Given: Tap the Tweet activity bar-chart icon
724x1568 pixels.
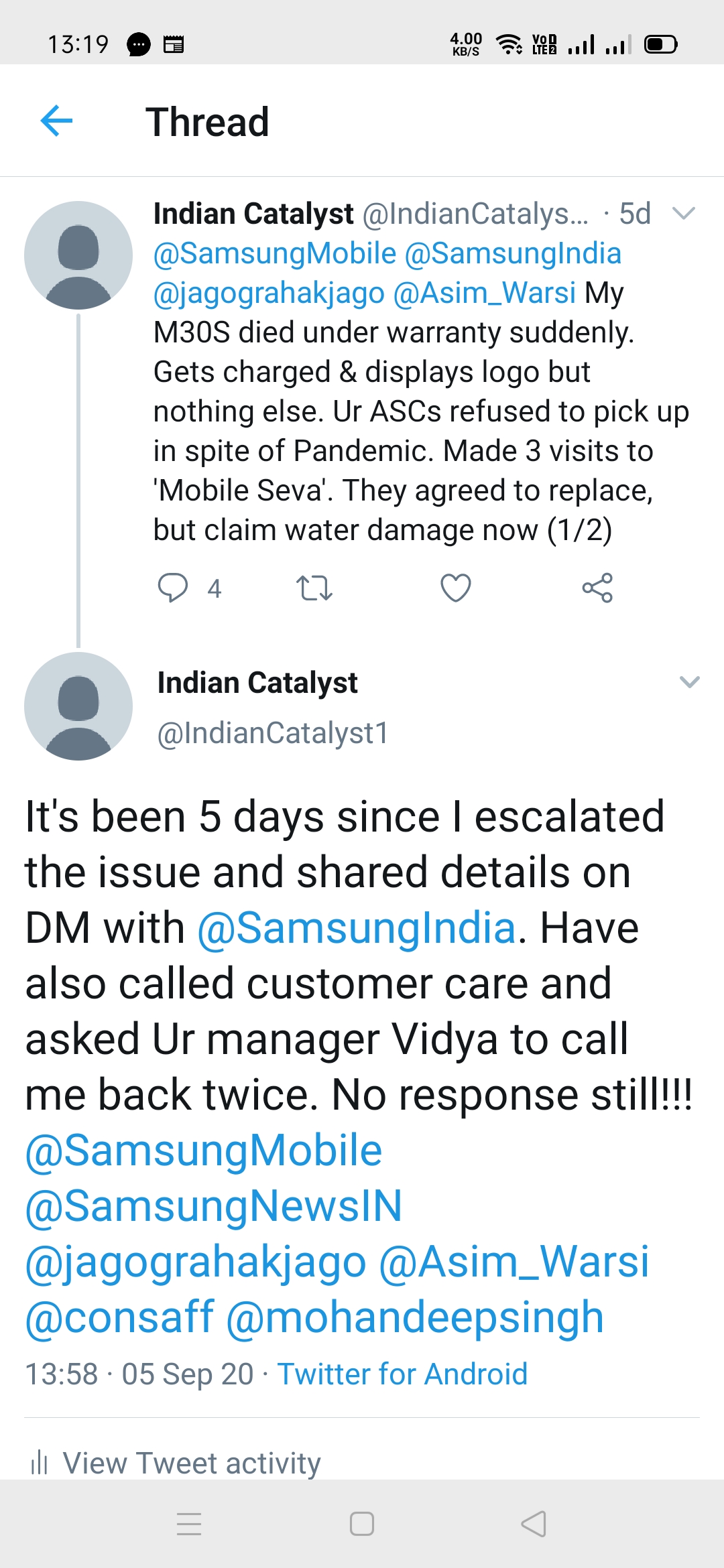Looking at the screenshot, I should click(x=40, y=1462).
